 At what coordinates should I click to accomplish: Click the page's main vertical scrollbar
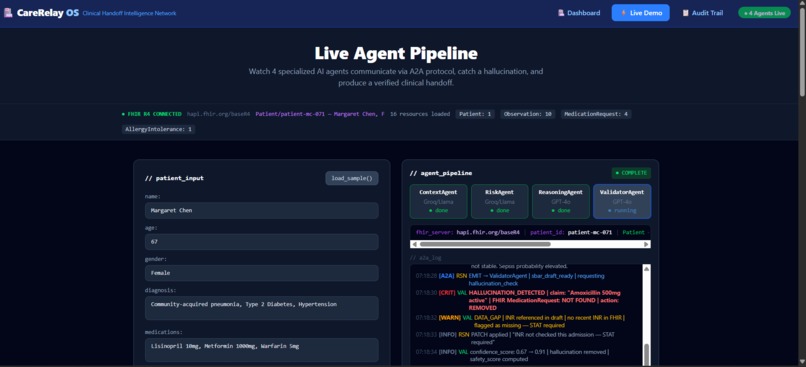[x=802, y=51]
